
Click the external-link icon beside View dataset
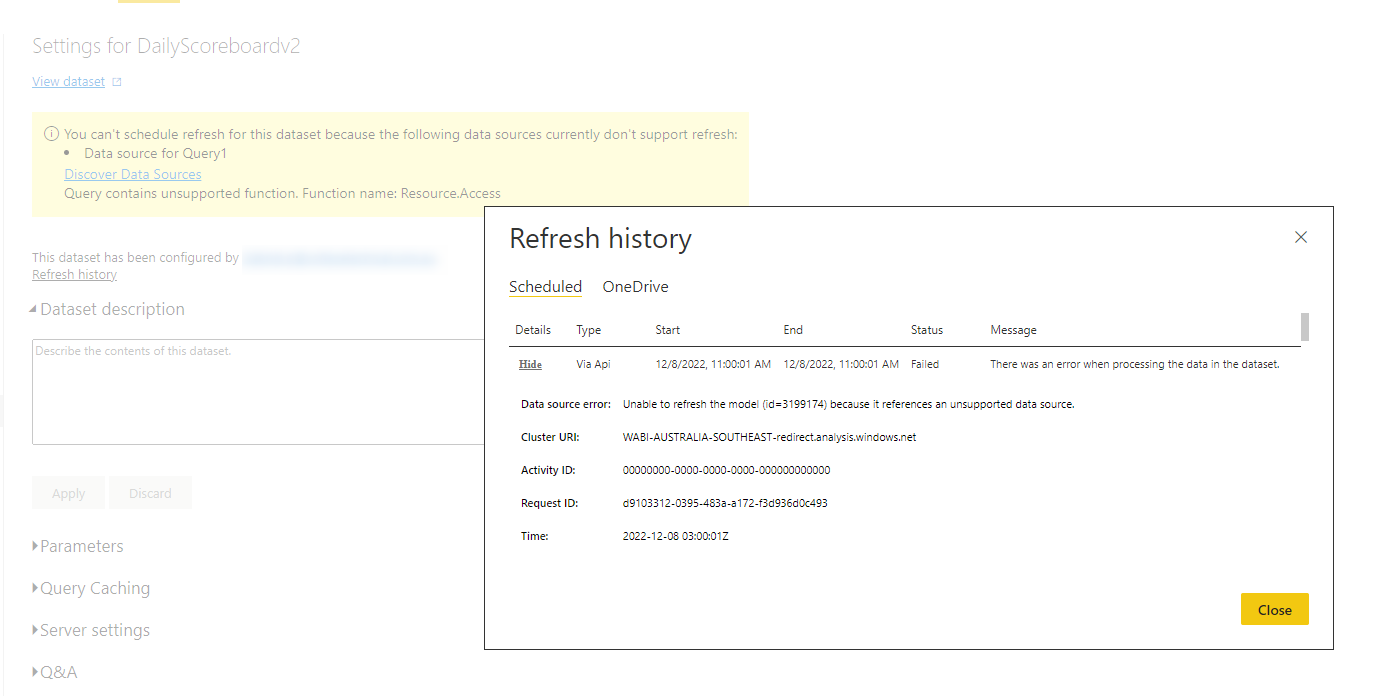coord(117,82)
